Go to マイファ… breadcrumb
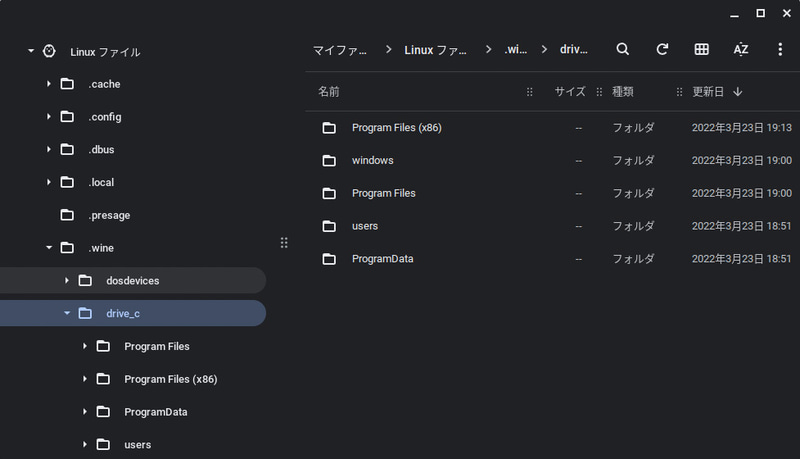The width and height of the screenshot is (800, 459). tap(340, 50)
